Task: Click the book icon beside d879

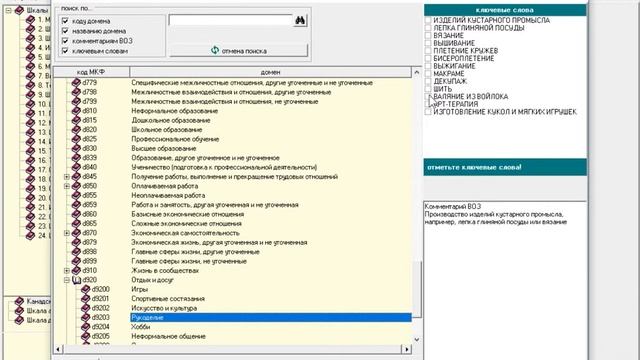Action: pos(76,242)
